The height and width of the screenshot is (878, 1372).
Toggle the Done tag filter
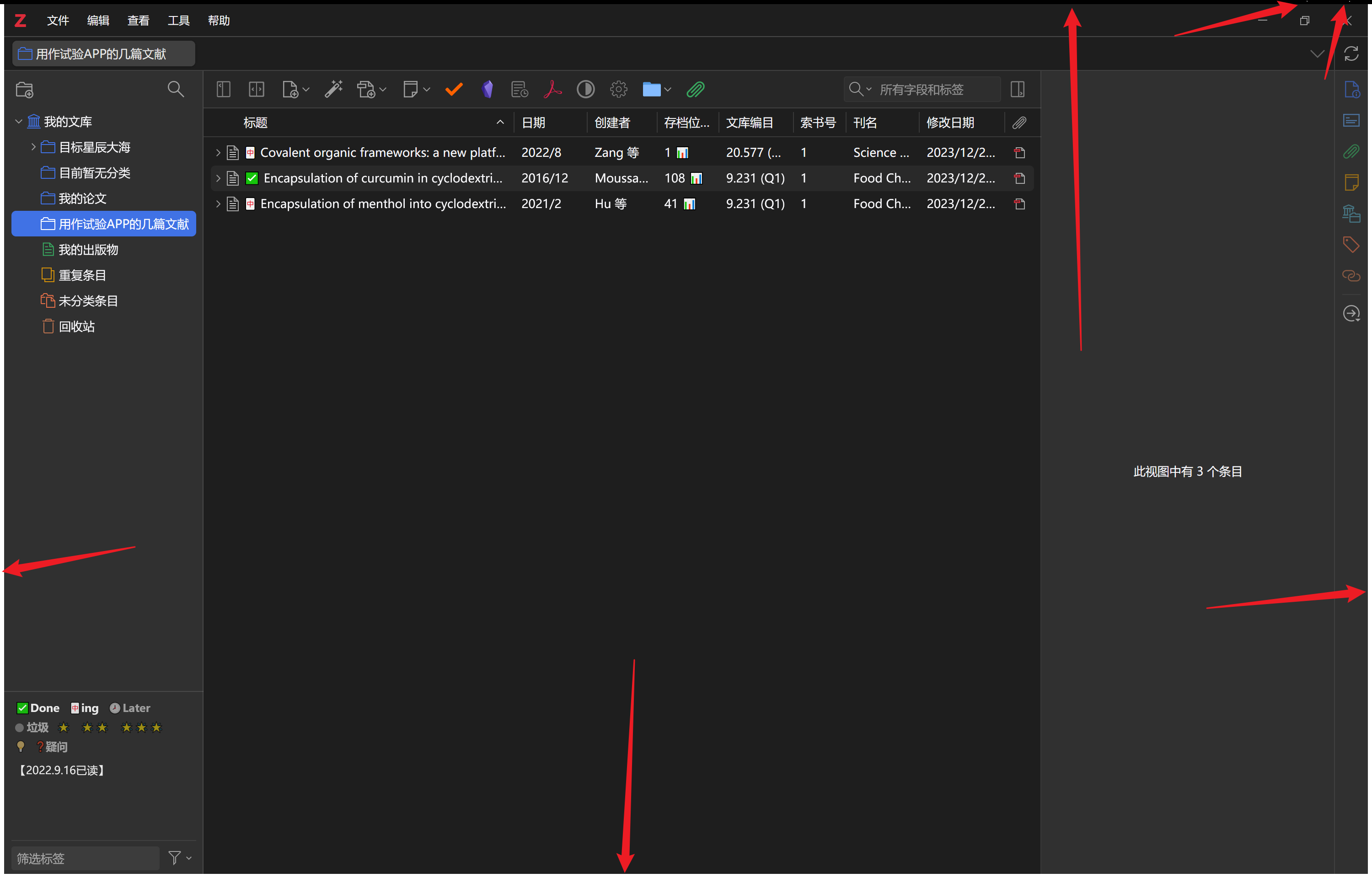[38, 708]
